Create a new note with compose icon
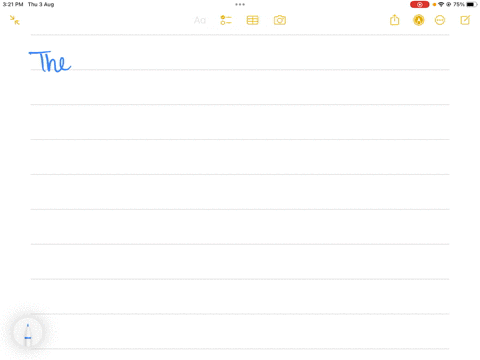This screenshot has height=360, width=480. (x=465, y=20)
